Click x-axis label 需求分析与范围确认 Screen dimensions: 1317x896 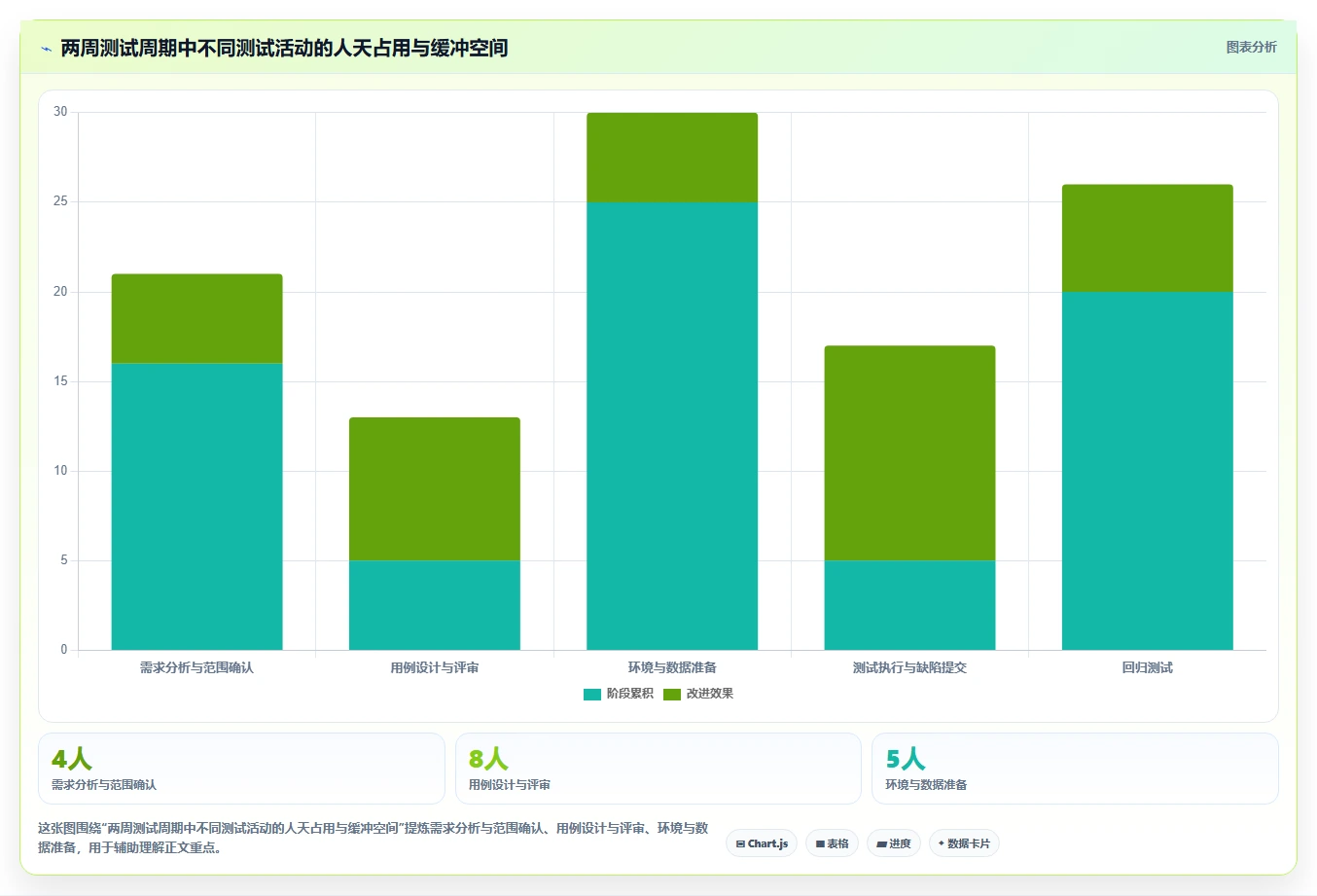click(196, 667)
